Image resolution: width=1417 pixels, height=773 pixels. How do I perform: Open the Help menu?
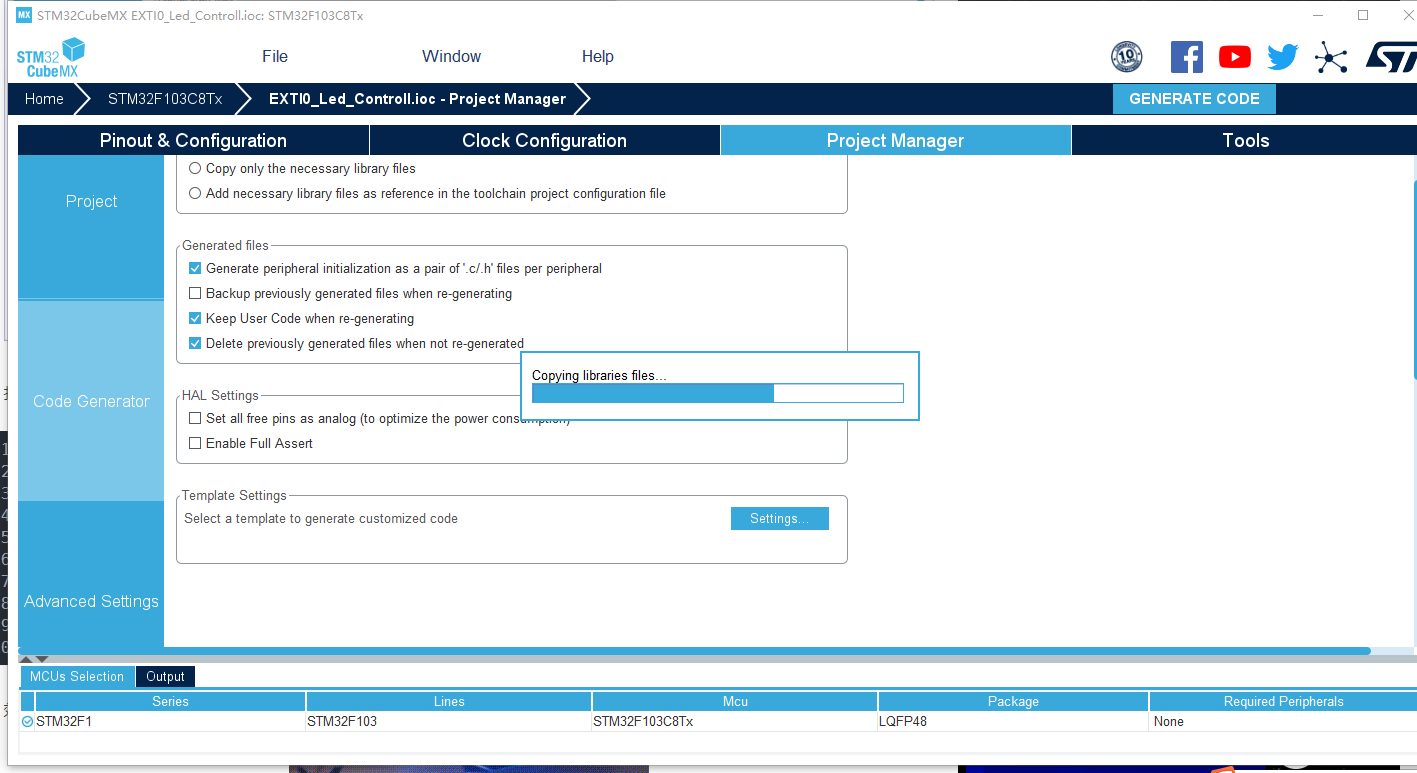598,56
